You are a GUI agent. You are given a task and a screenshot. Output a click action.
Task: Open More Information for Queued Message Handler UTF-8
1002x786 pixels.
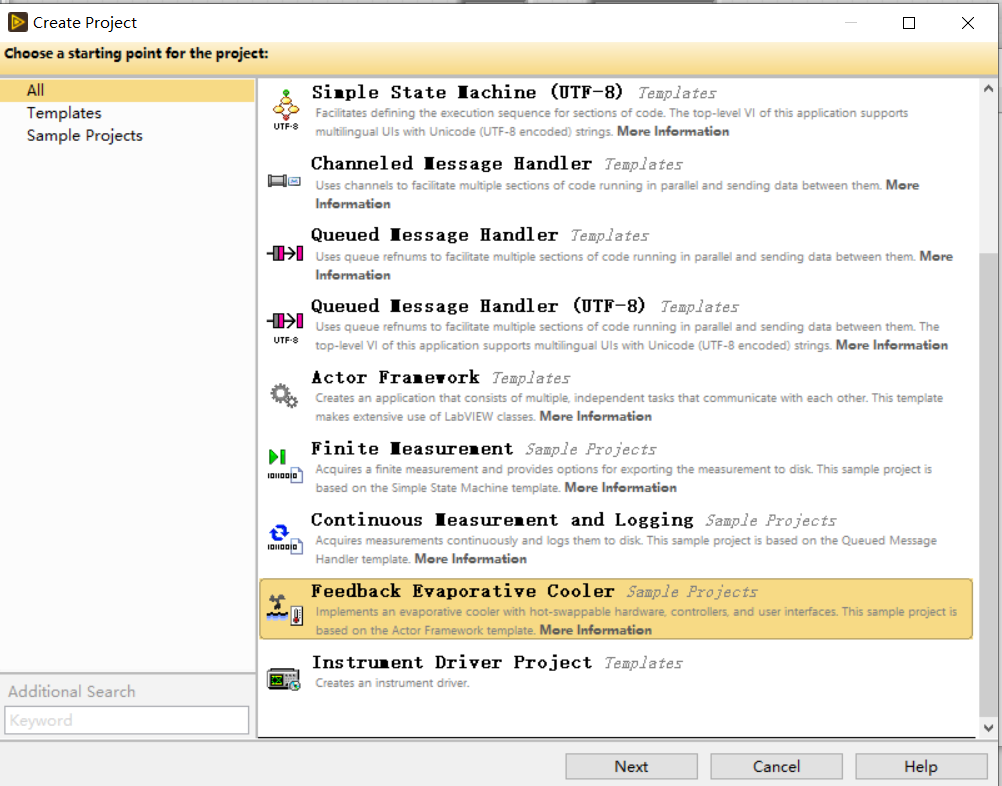[x=892, y=345]
